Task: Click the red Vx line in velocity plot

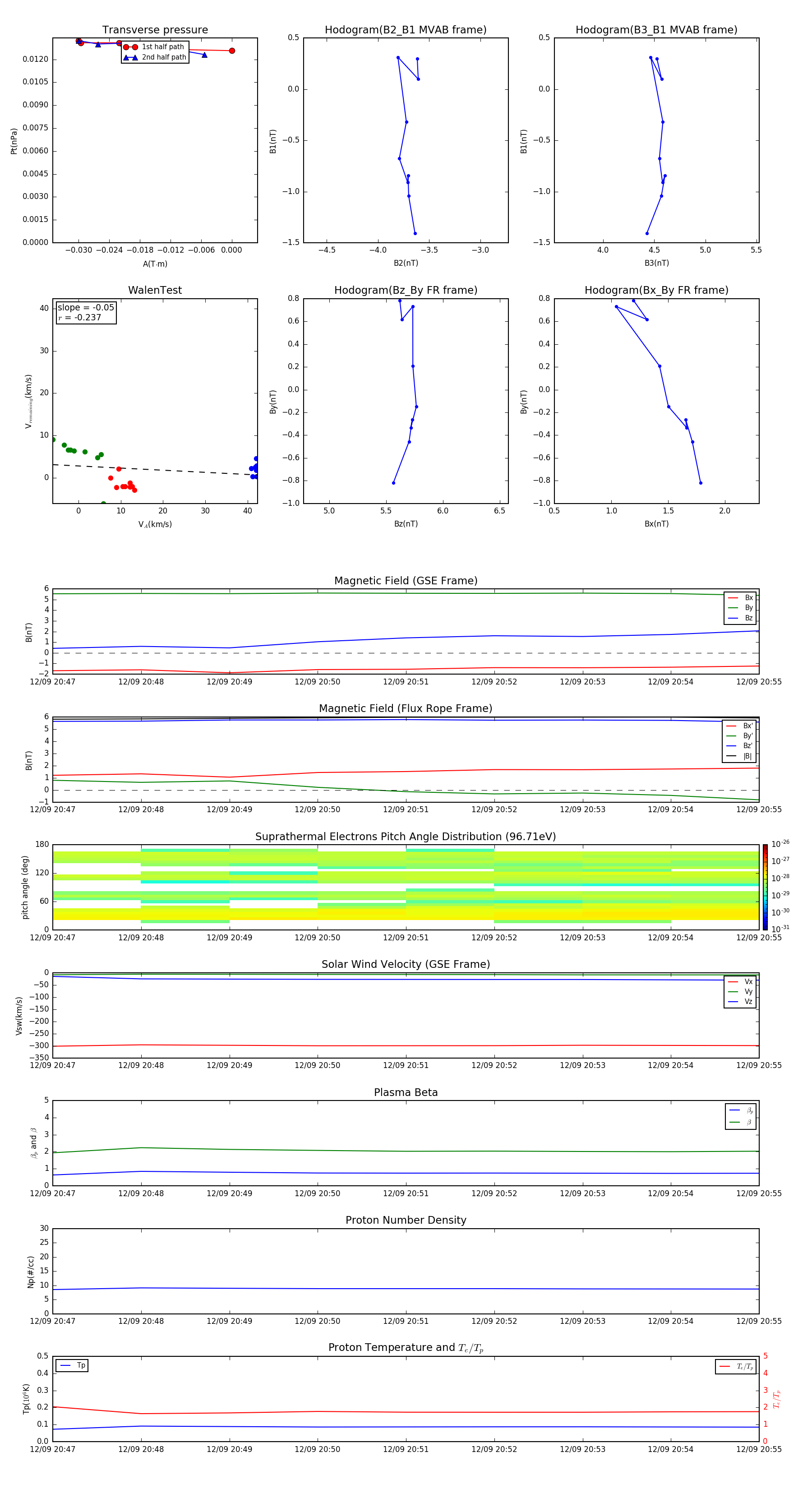Action: 406,1045
